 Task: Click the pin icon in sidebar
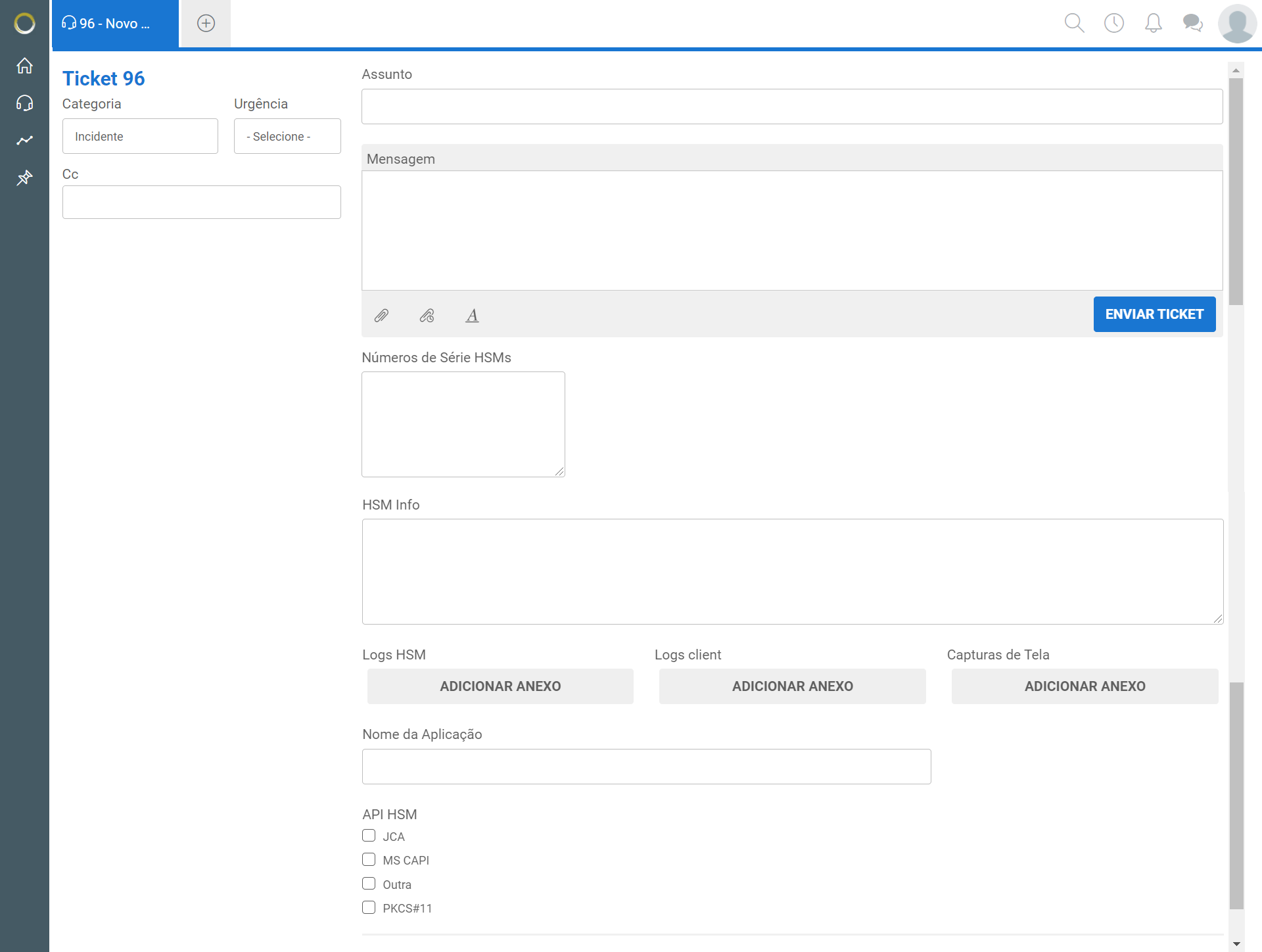(24, 178)
